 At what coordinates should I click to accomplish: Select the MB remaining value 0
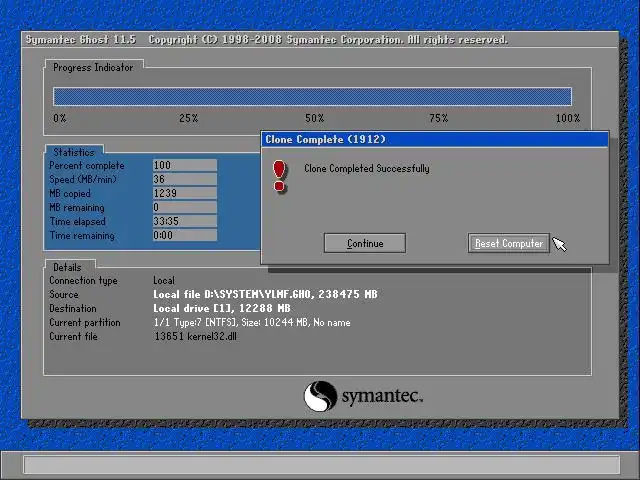(x=184, y=207)
